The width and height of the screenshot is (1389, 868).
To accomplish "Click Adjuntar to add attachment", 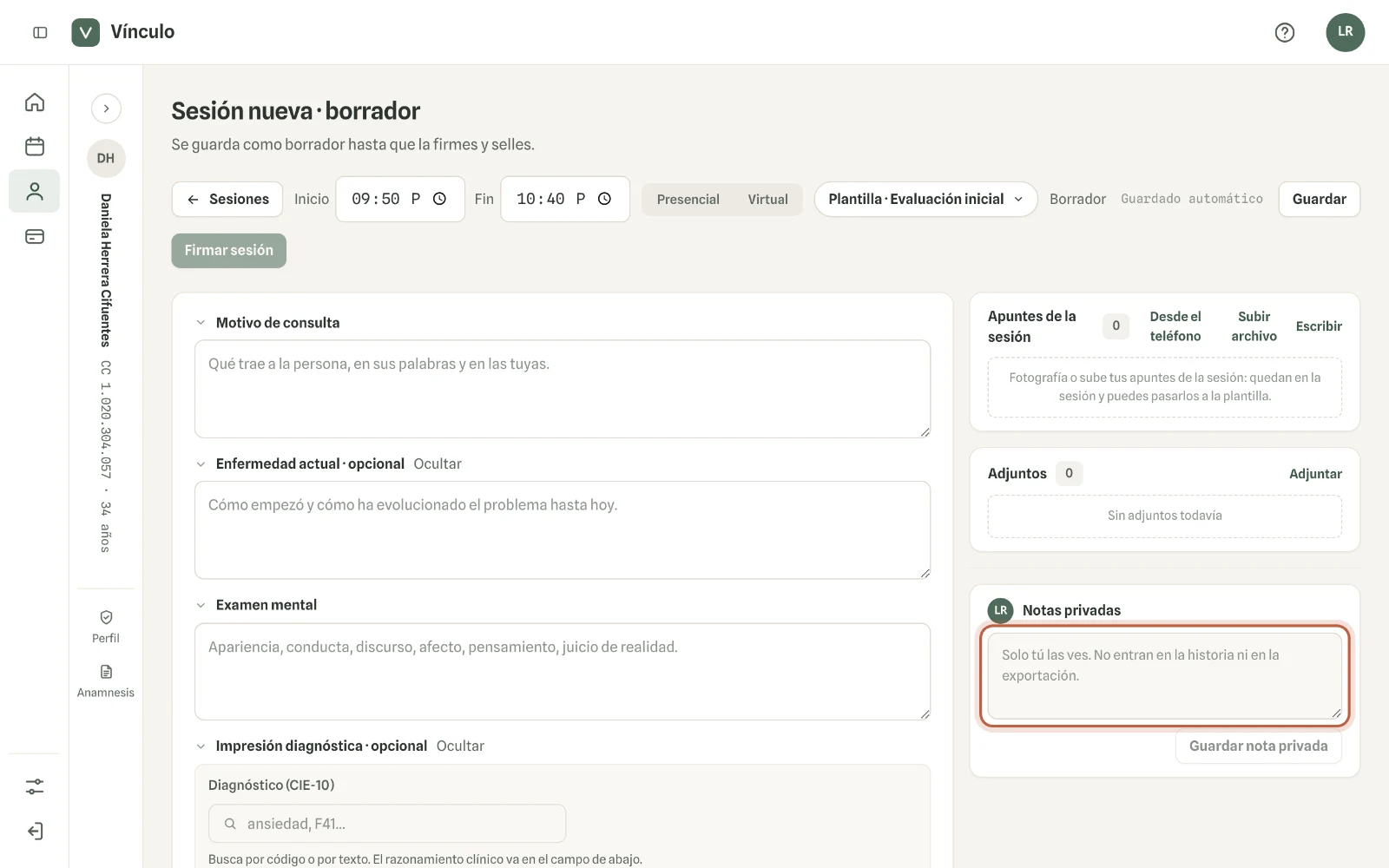I will coord(1315,474).
